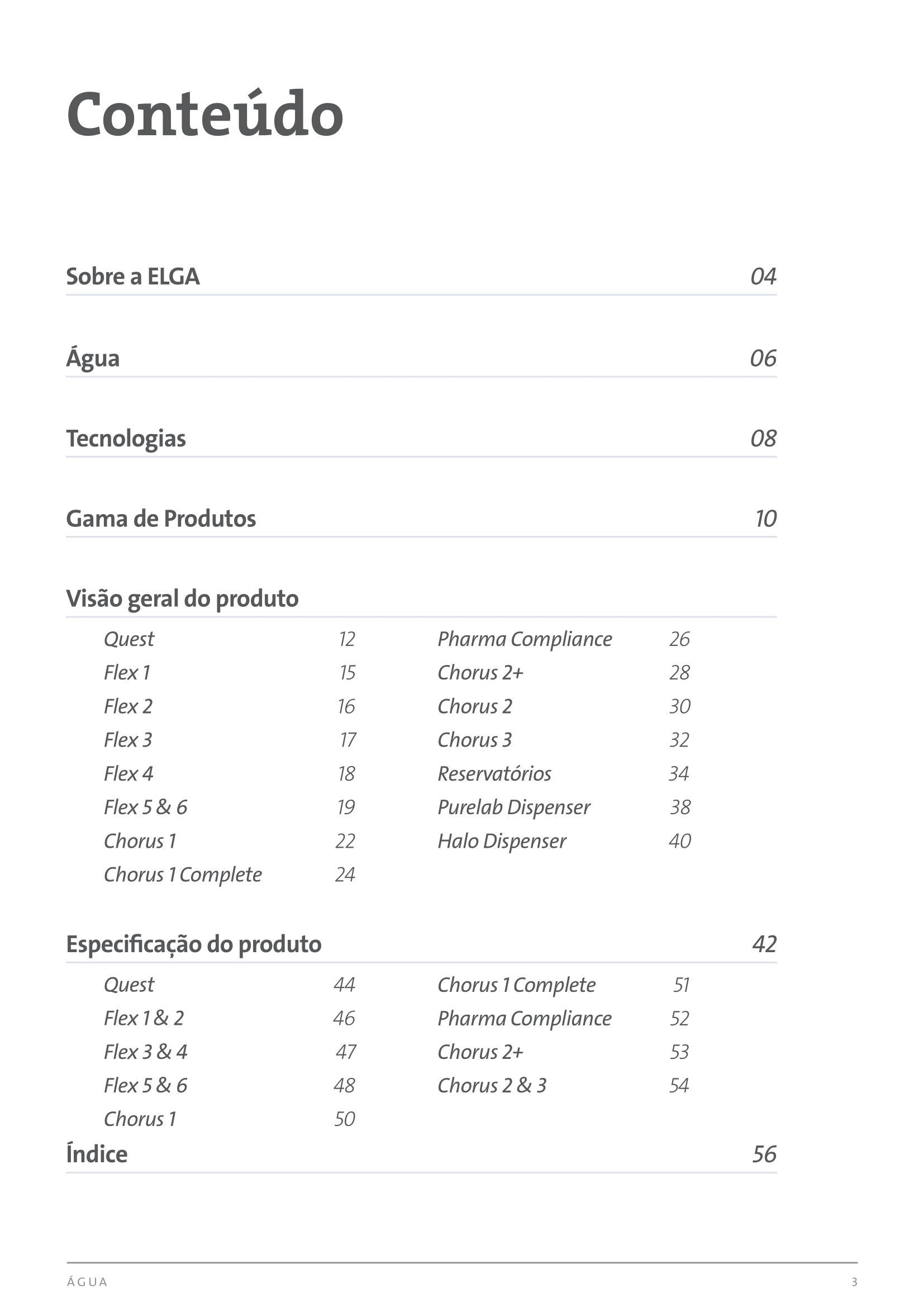Select the Flex 3 & 4 specification entry
Screen dimensions: 924x1307
[229, 1052]
